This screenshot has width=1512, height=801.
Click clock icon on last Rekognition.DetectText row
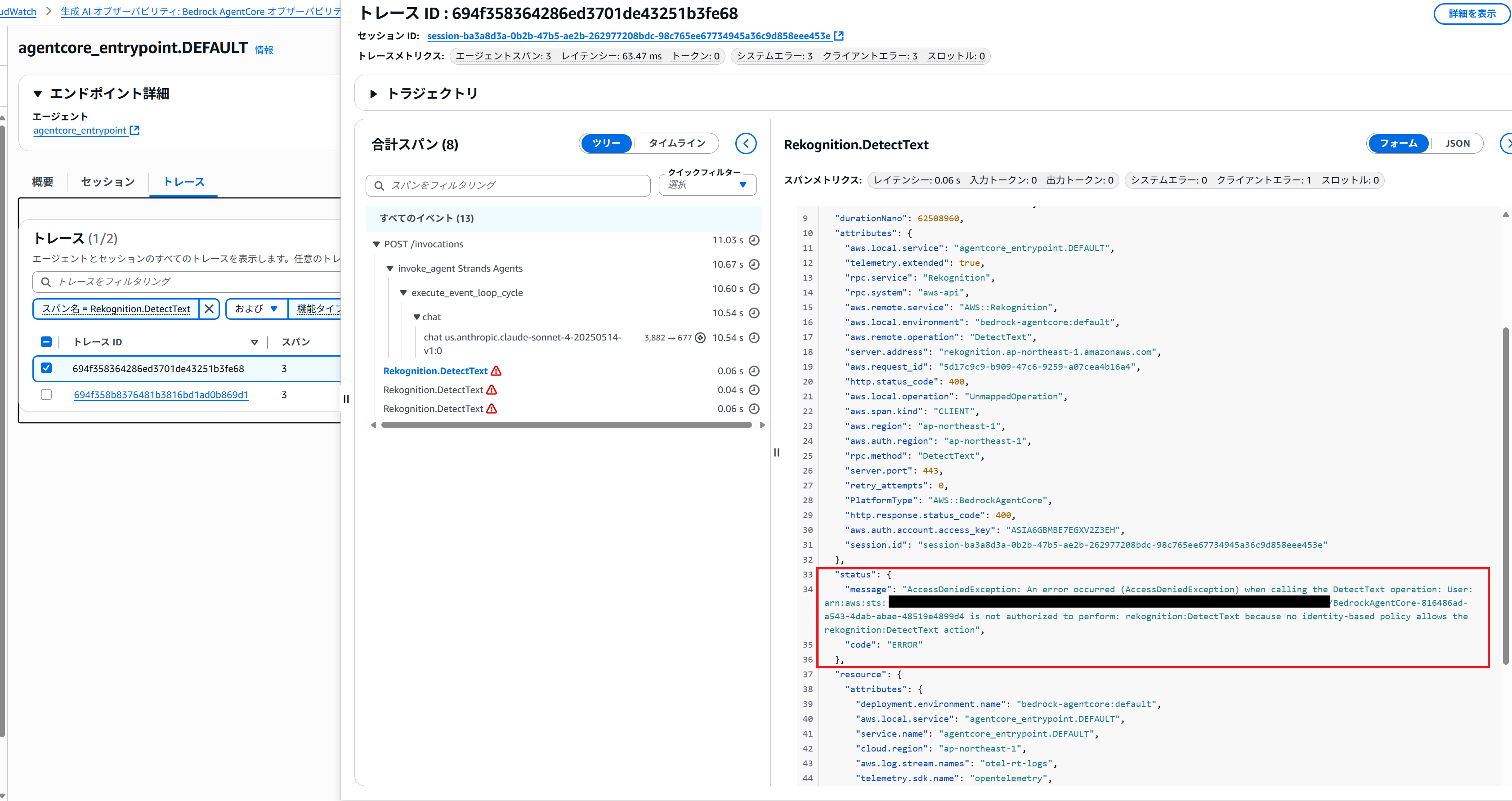(x=754, y=409)
